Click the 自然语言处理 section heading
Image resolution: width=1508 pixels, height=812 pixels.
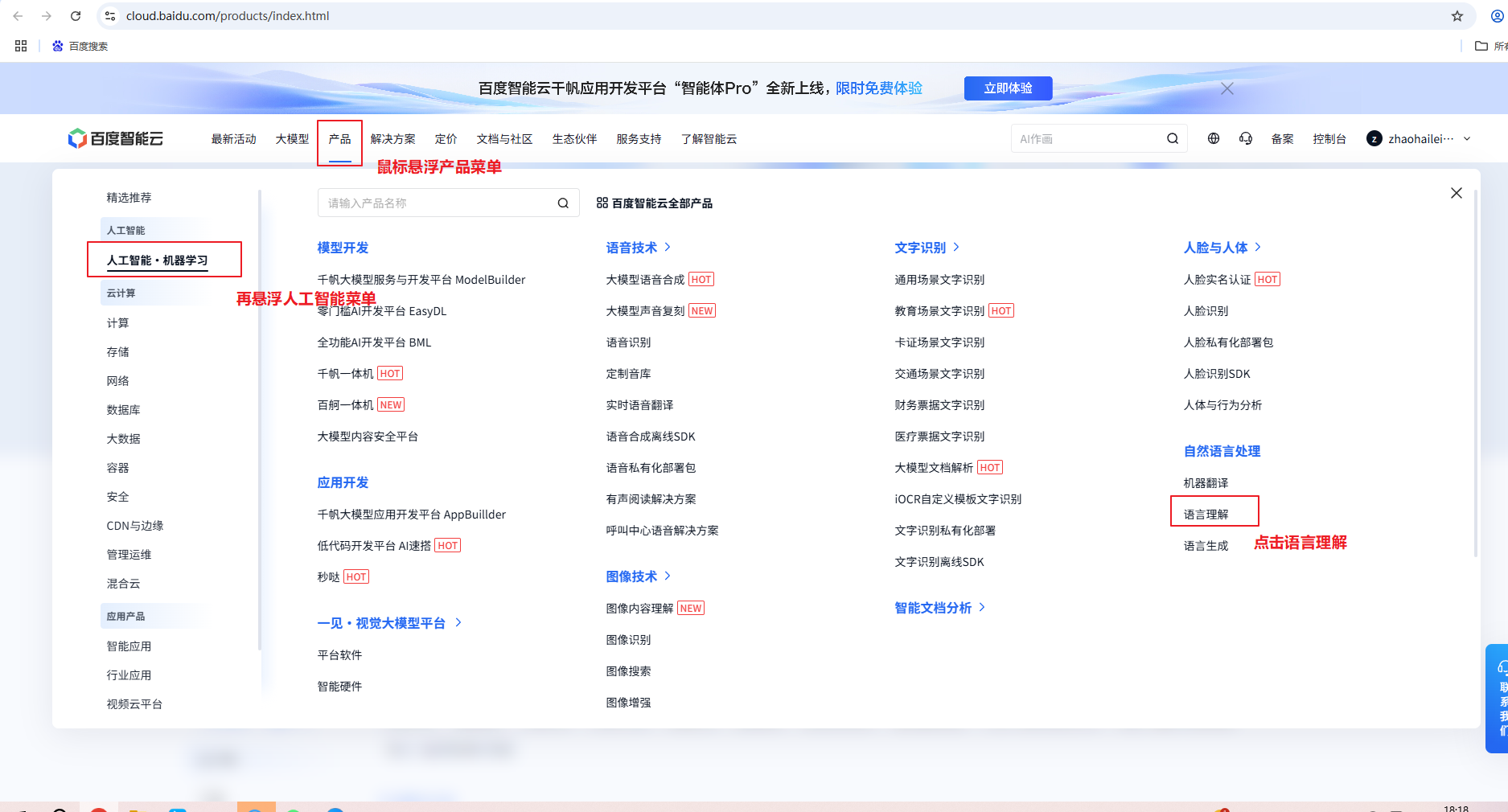click(x=1222, y=451)
